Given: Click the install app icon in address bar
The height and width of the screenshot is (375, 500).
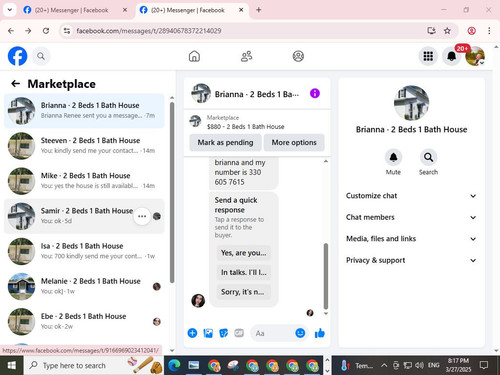Looking at the screenshot, I should pyautogui.click(x=431, y=31).
